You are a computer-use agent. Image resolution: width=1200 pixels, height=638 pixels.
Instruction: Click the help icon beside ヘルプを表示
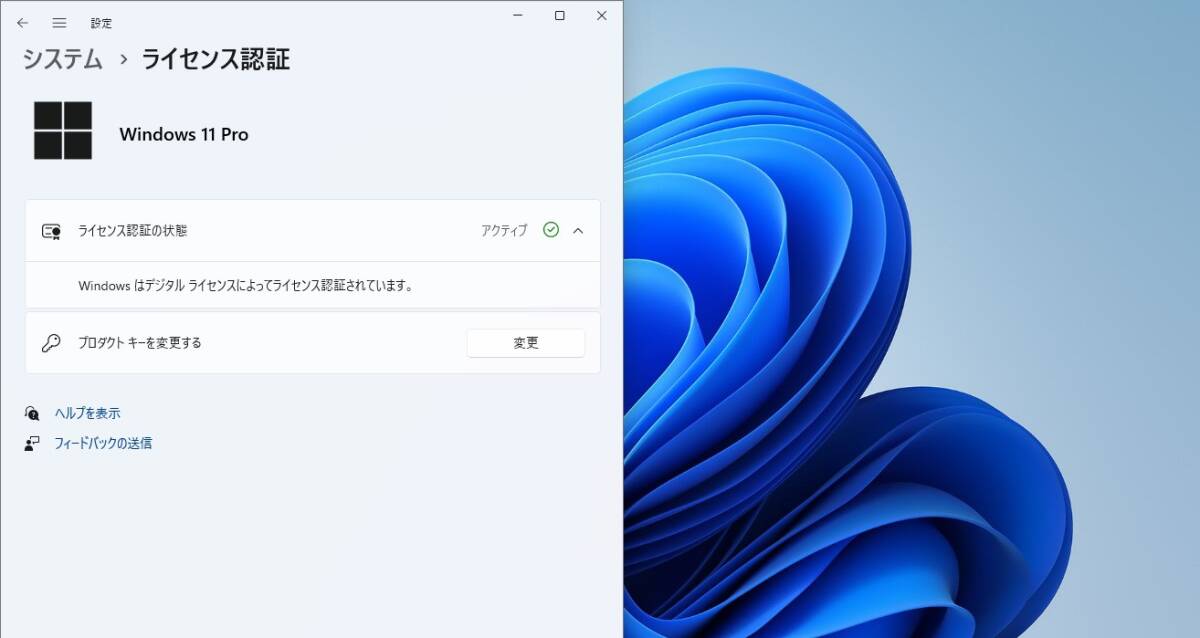[x=32, y=413]
